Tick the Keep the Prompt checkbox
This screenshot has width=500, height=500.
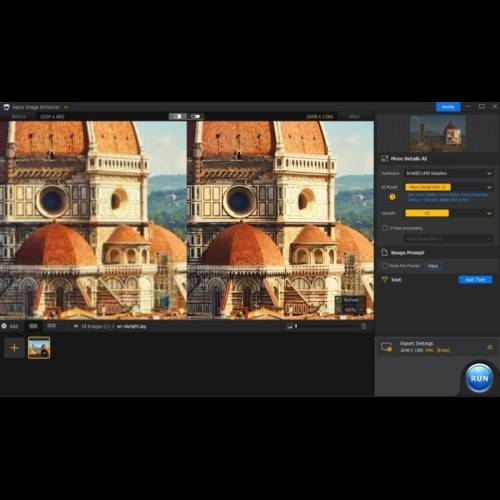pyautogui.click(x=385, y=266)
